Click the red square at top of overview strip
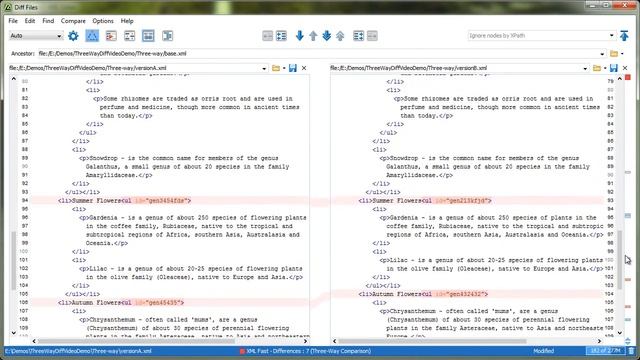This screenshot has width=640, height=360. coord(628,77)
